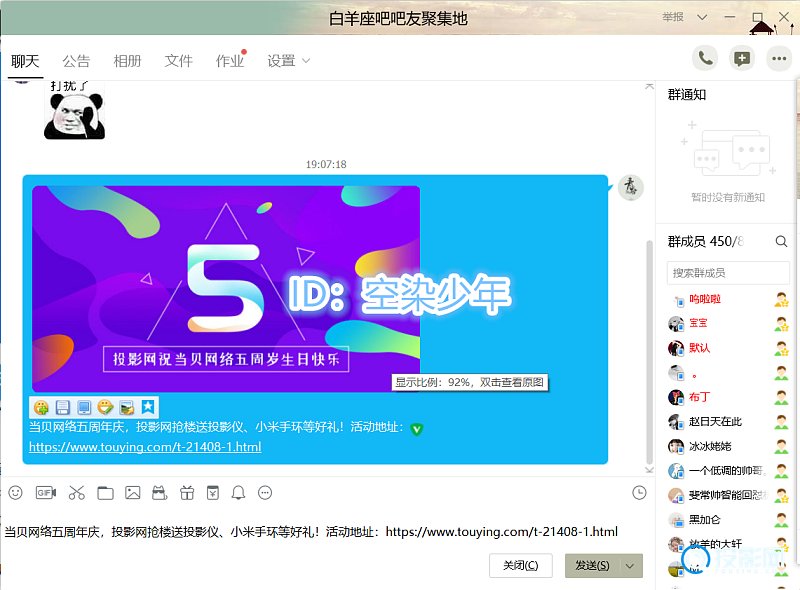Send image to phone icon
Screen dimensions: 800x590
[84, 407]
